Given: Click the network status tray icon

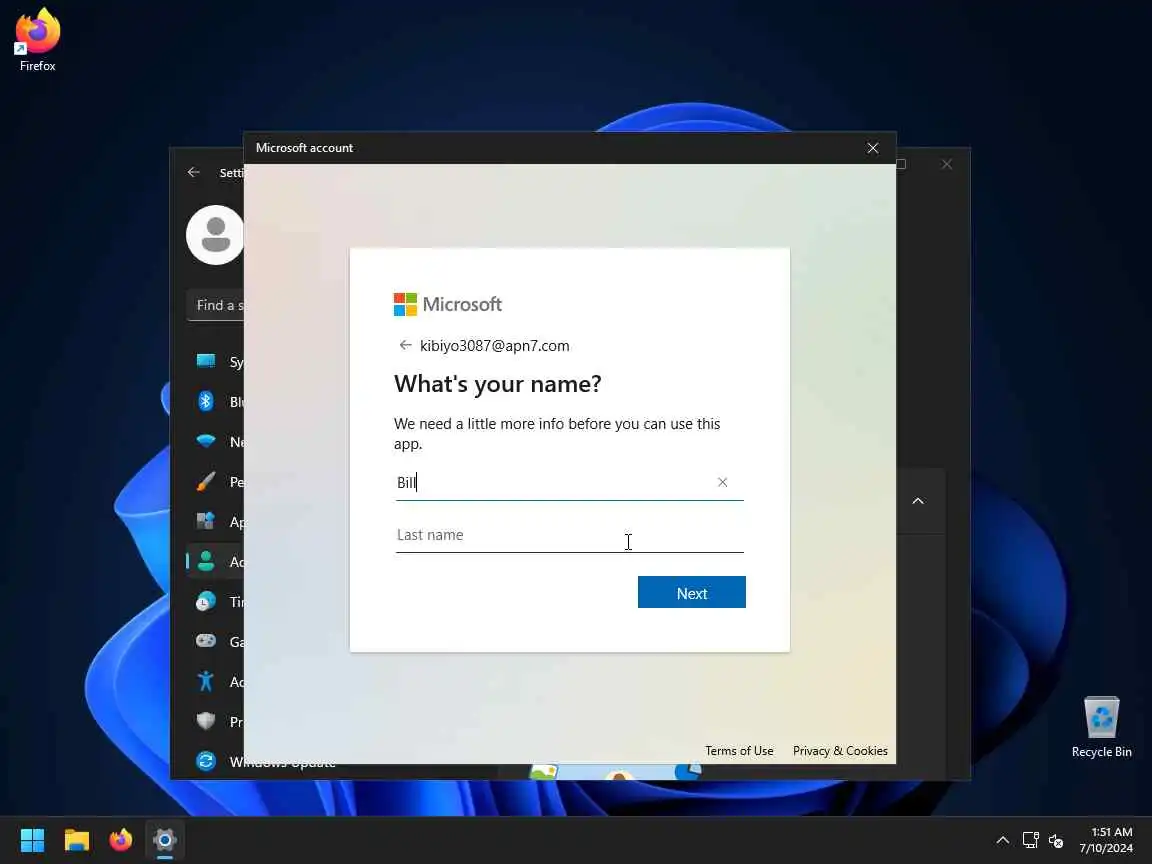Looking at the screenshot, I should pos(1030,840).
